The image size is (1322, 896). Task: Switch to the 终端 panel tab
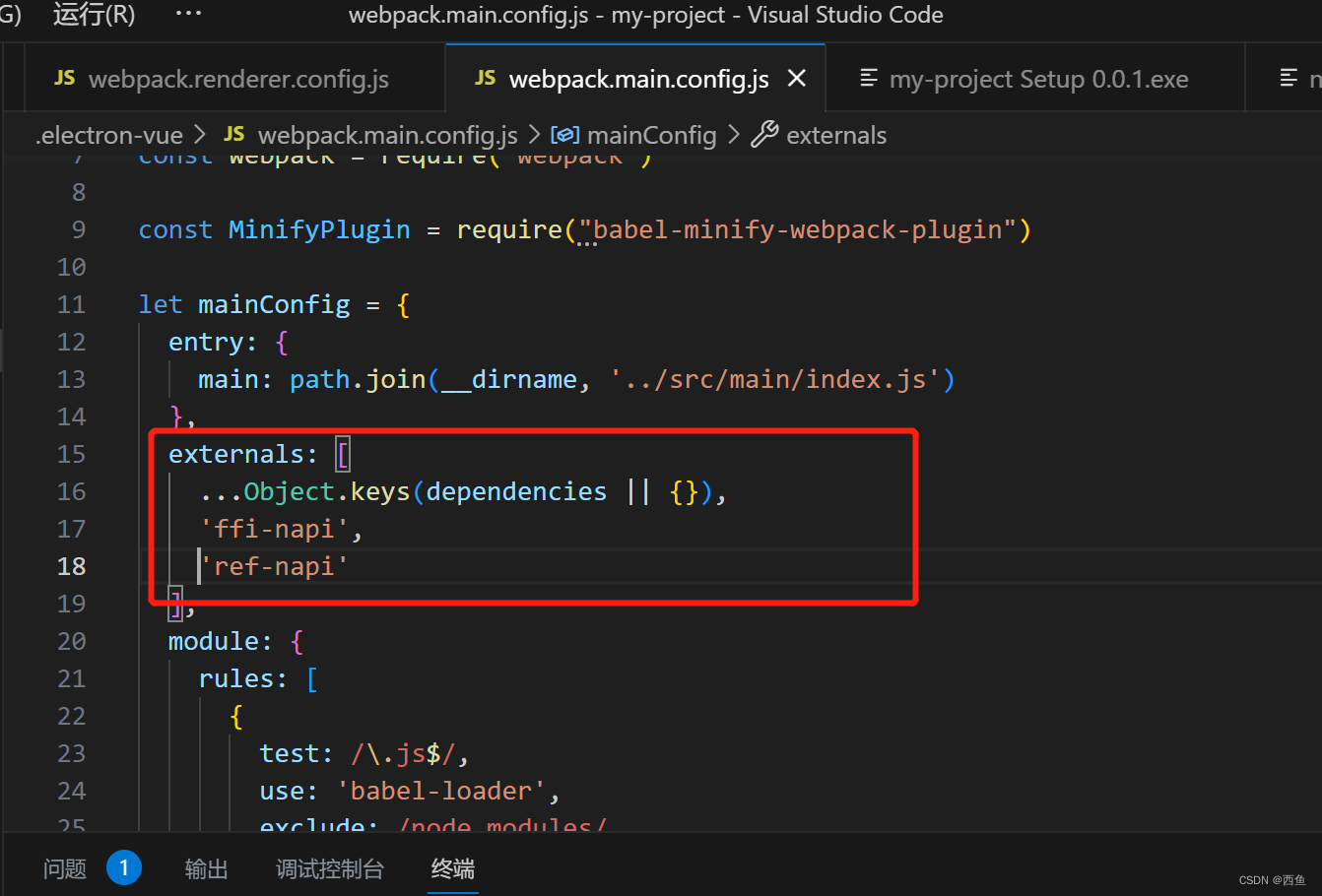[x=452, y=869]
